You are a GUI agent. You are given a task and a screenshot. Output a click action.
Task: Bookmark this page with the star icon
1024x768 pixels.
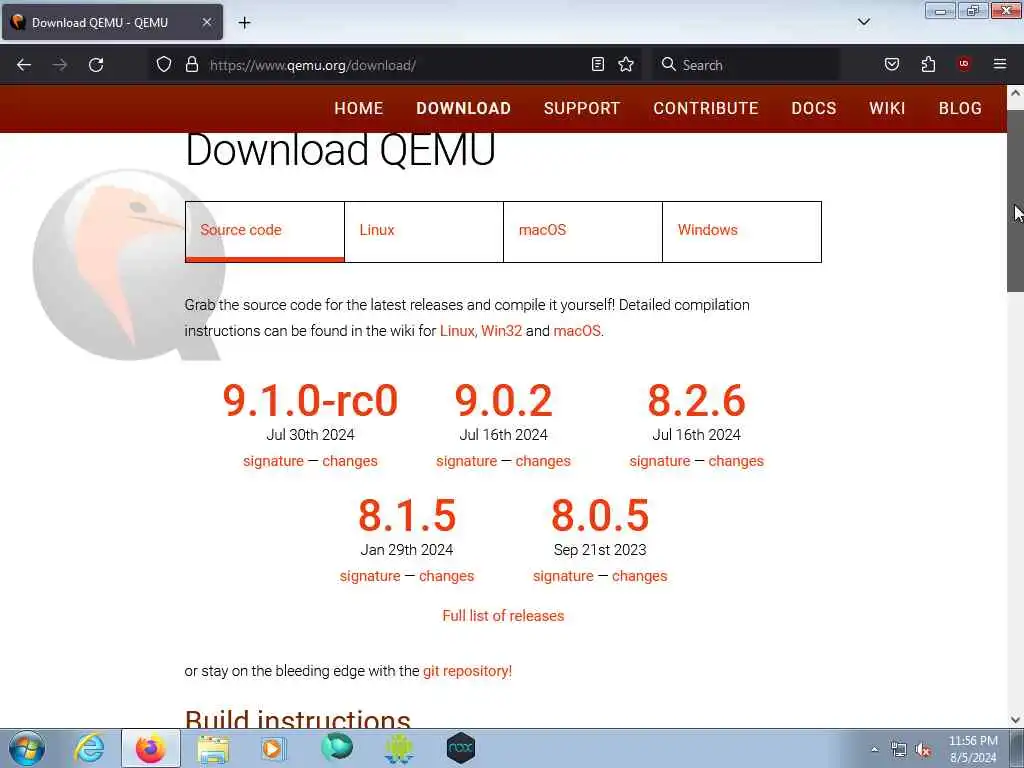pos(626,64)
